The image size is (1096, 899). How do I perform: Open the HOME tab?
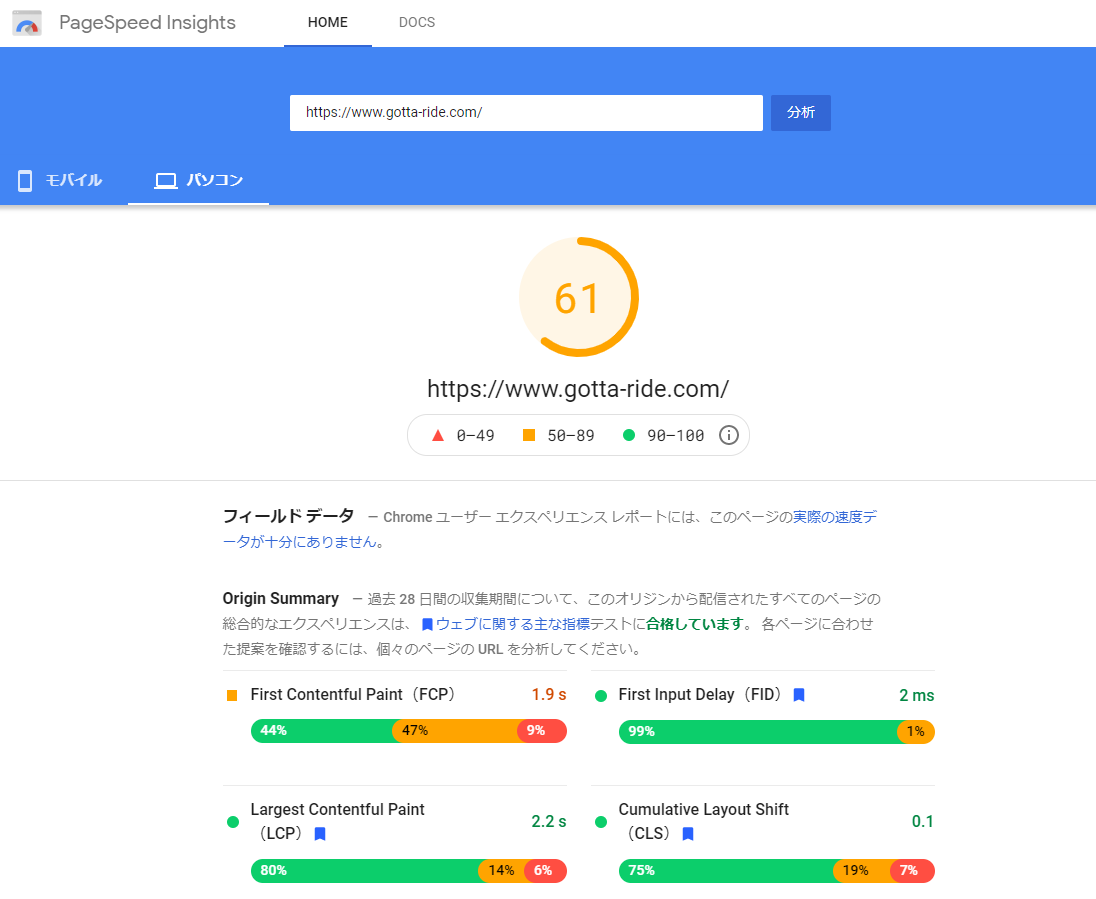(x=328, y=22)
